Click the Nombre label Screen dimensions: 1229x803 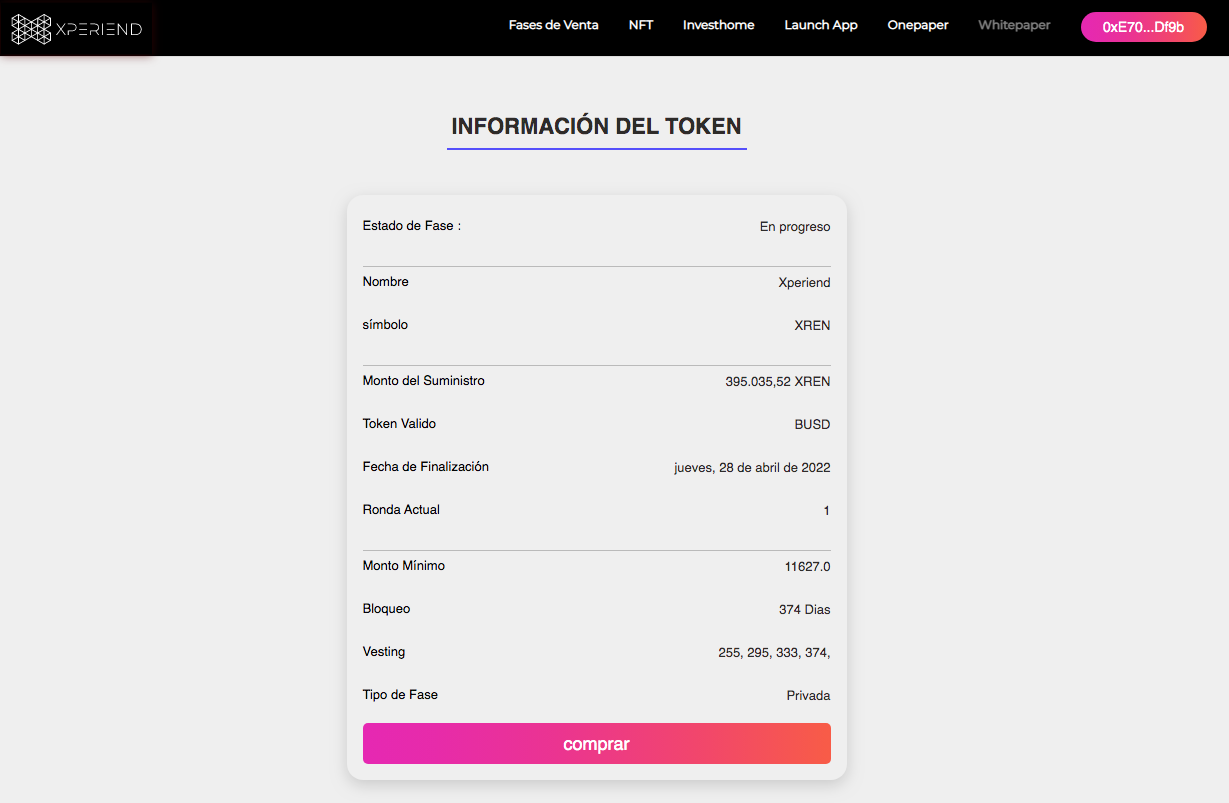[386, 282]
